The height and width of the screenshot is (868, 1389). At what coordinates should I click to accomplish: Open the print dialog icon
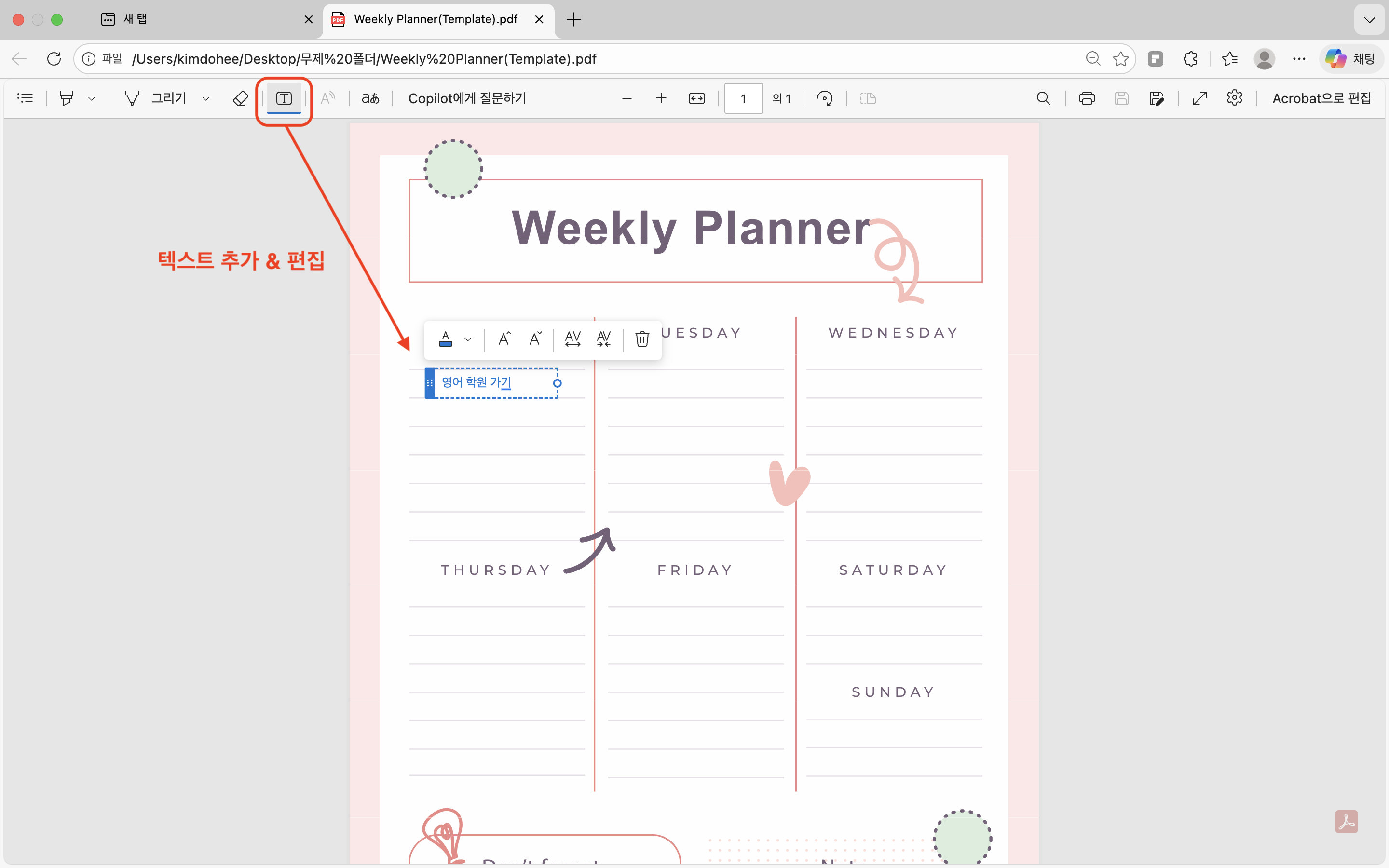click(1087, 98)
